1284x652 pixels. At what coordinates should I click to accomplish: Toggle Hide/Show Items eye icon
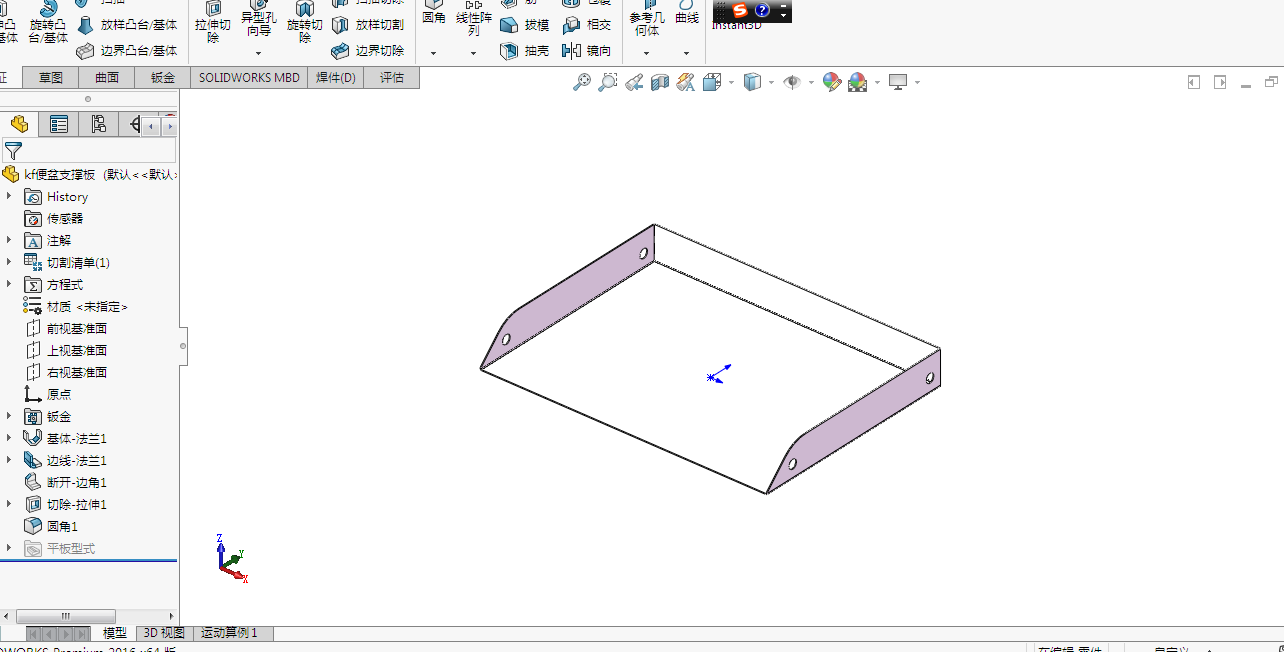coord(792,82)
